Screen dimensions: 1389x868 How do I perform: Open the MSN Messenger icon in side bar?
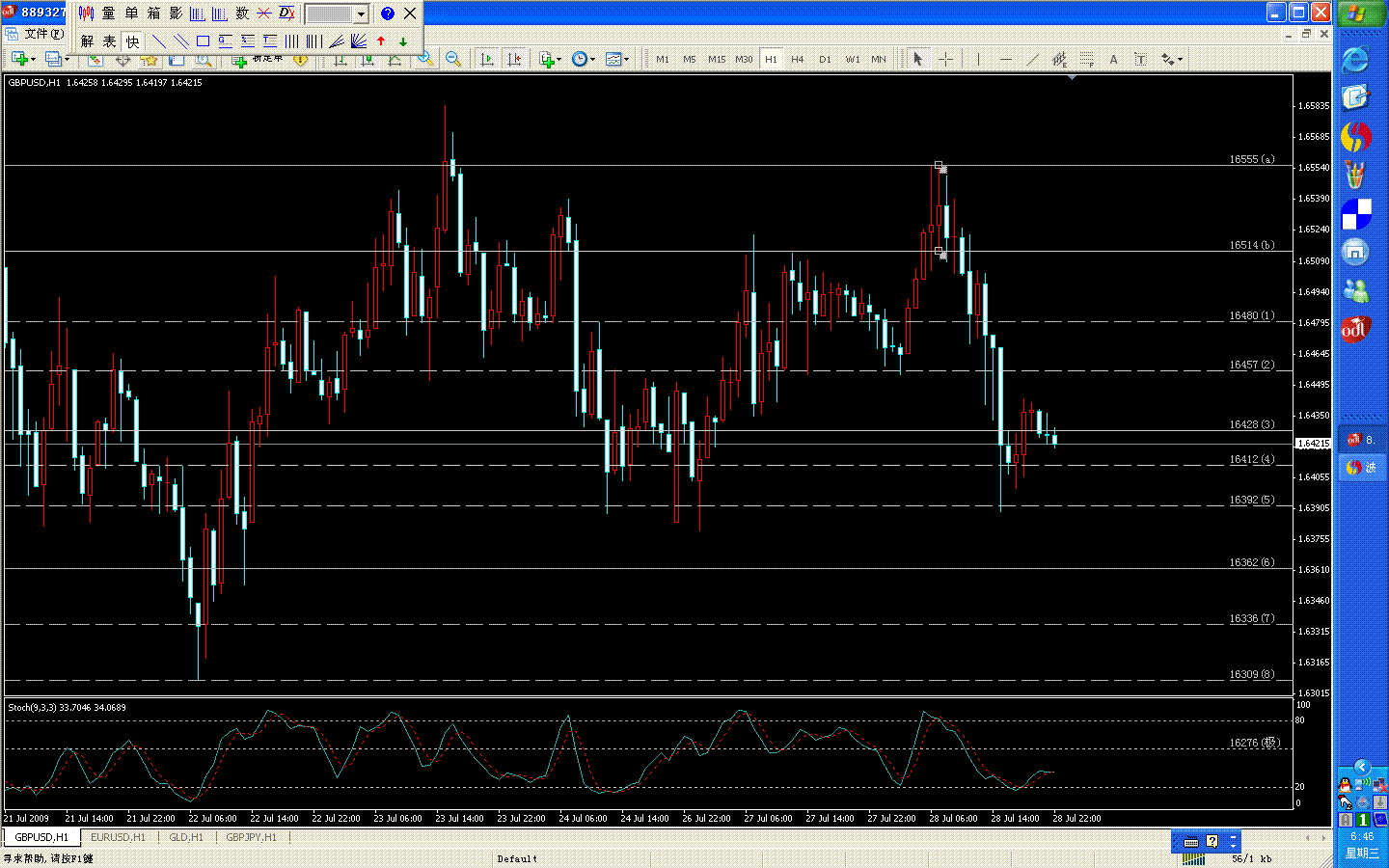pos(1355,290)
